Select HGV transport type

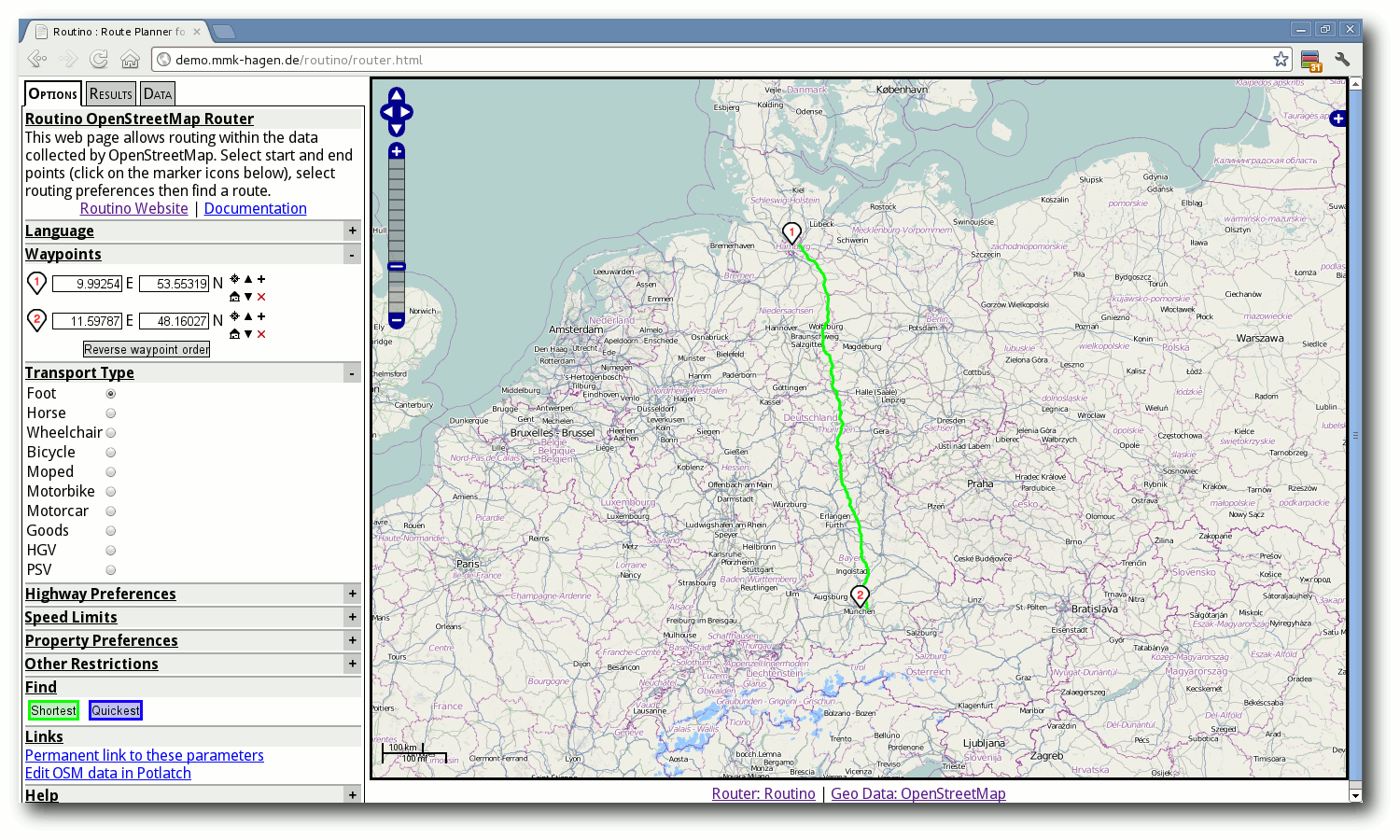[110, 551]
